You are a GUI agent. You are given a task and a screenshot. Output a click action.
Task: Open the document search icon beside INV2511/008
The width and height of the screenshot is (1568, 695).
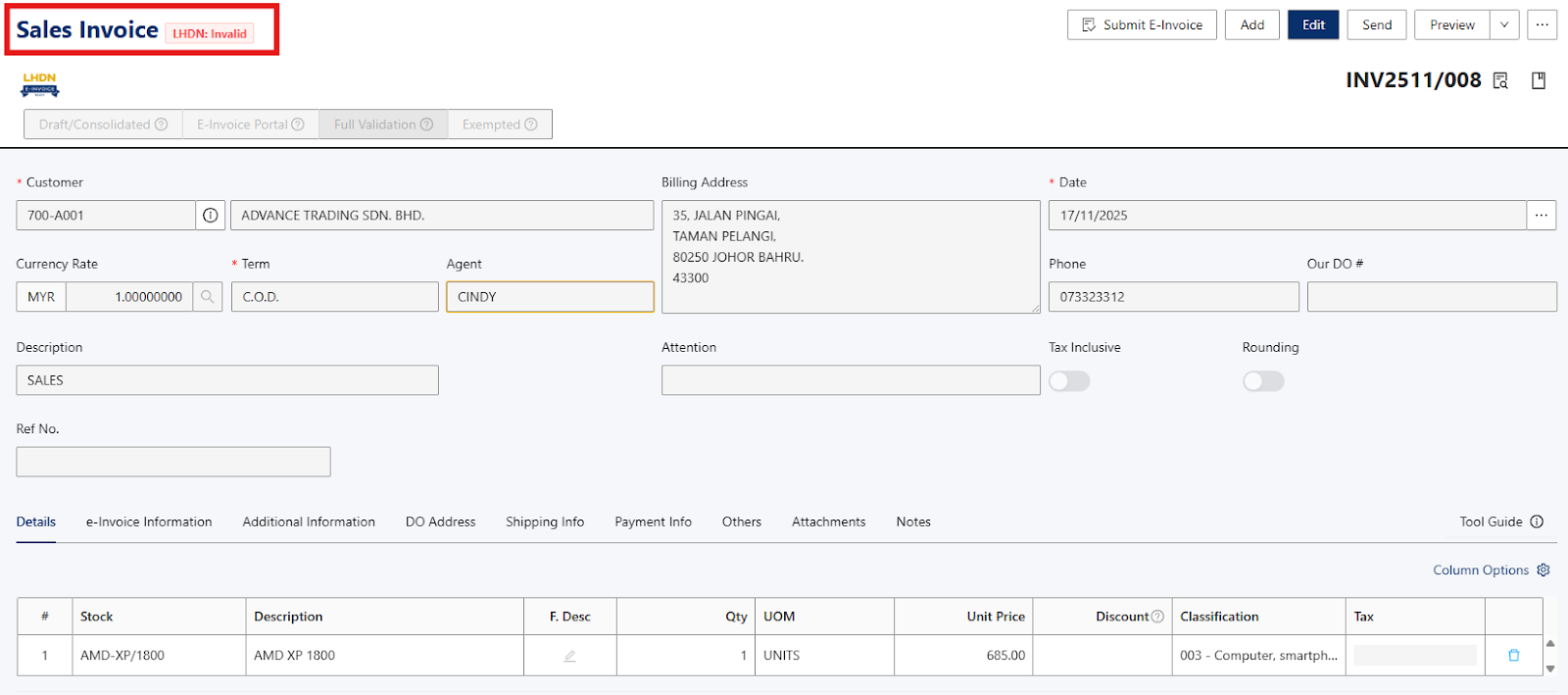pos(1500,80)
